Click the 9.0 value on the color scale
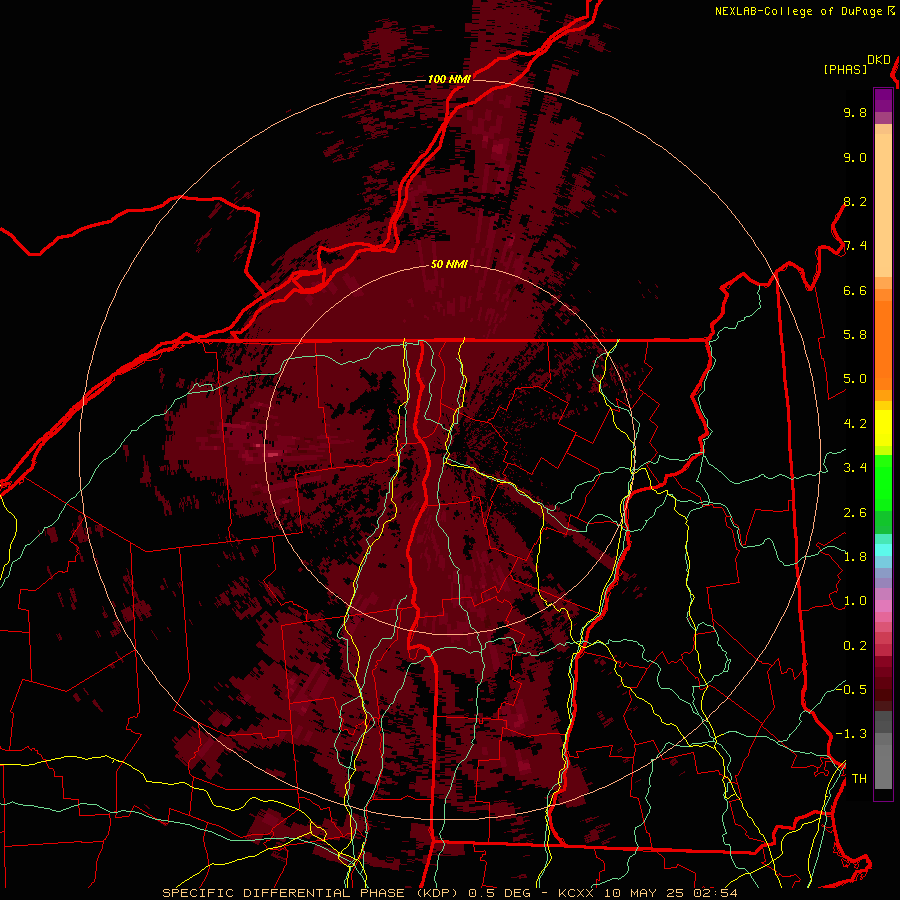 click(x=855, y=157)
